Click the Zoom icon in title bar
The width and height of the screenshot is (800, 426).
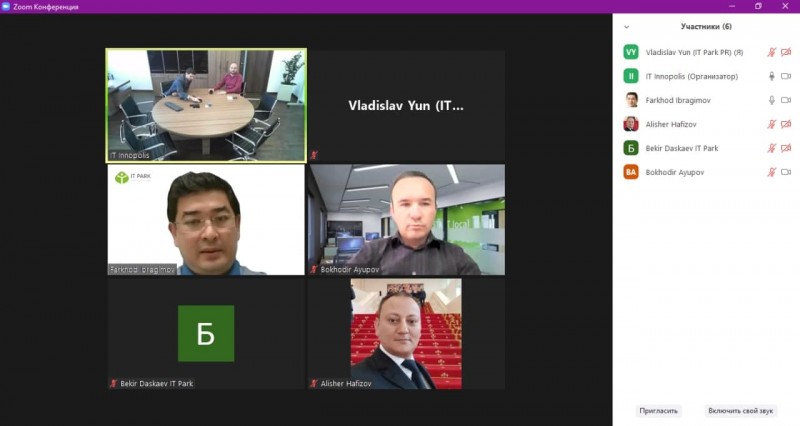pyautogui.click(x=6, y=7)
